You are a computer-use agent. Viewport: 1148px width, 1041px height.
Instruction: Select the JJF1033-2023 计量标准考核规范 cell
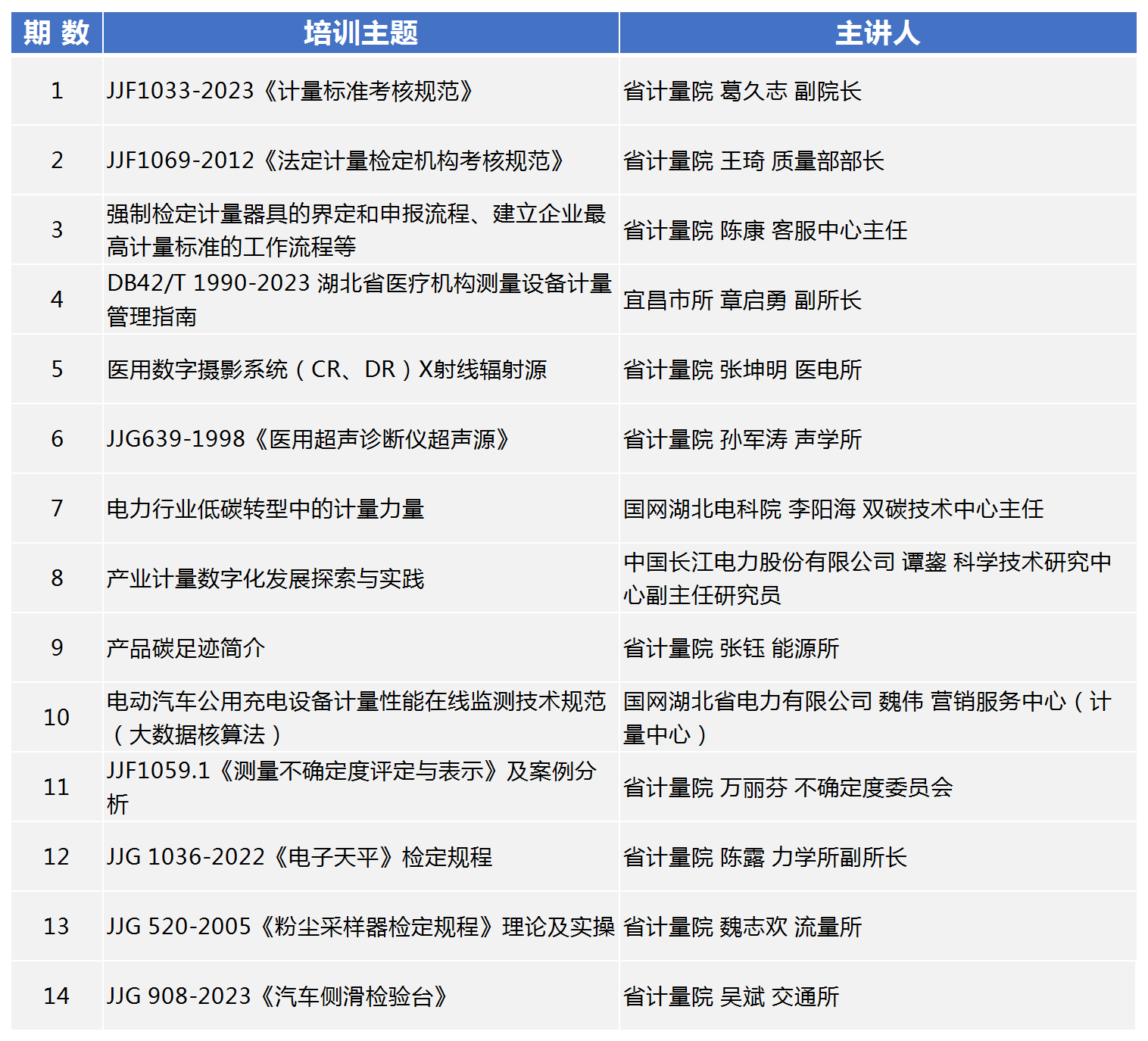click(x=290, y=91)
